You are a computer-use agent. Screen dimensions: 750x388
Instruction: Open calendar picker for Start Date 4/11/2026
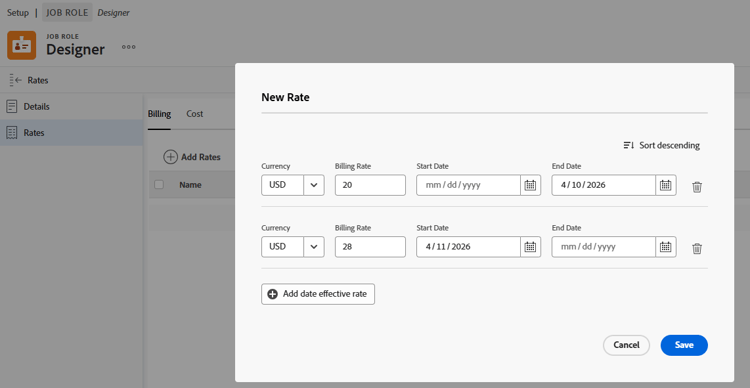click(x=530, y=247)
